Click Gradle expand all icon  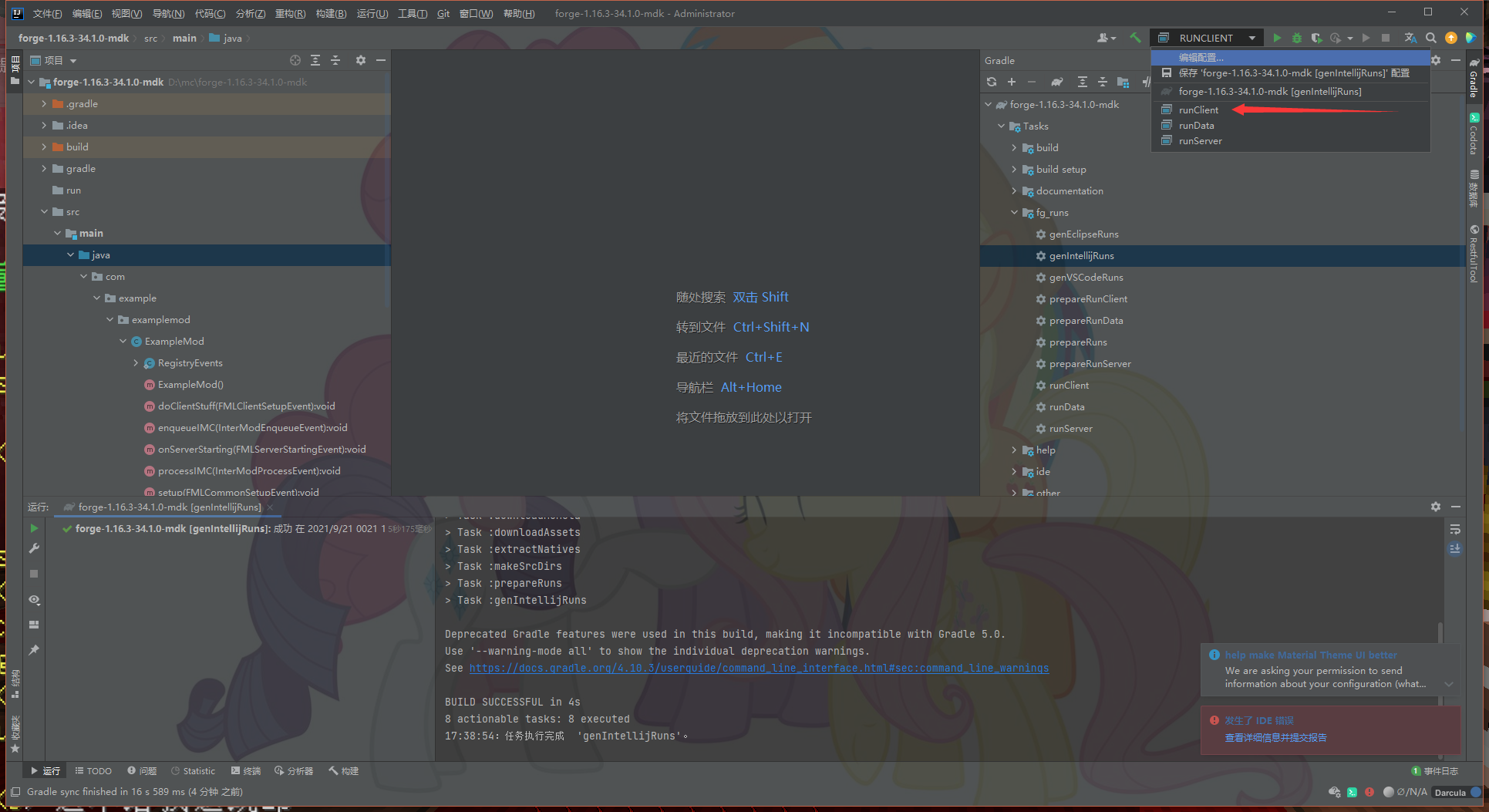coord(1083,82)
